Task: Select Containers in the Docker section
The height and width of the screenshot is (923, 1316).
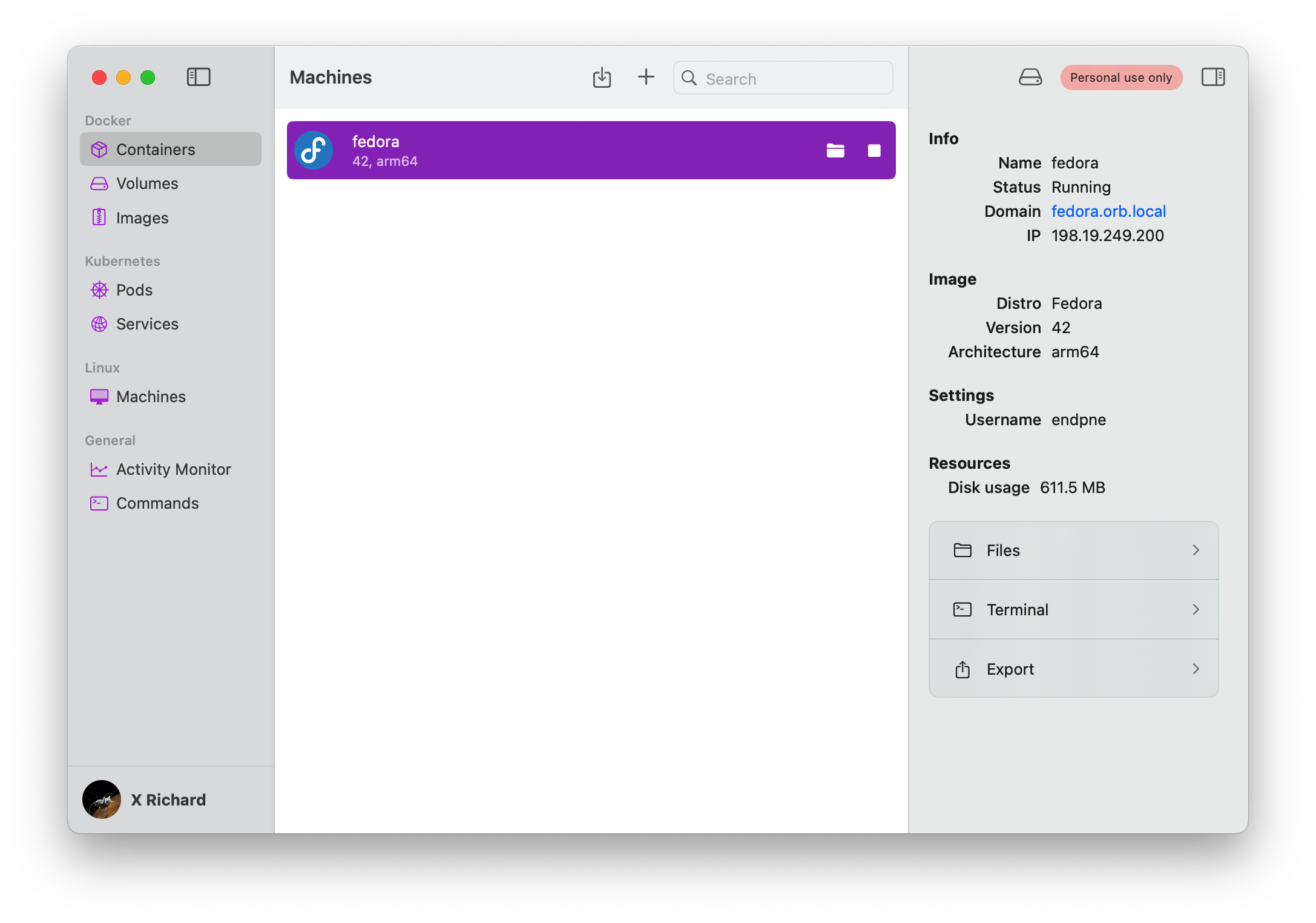Action: tap(156, 150)
